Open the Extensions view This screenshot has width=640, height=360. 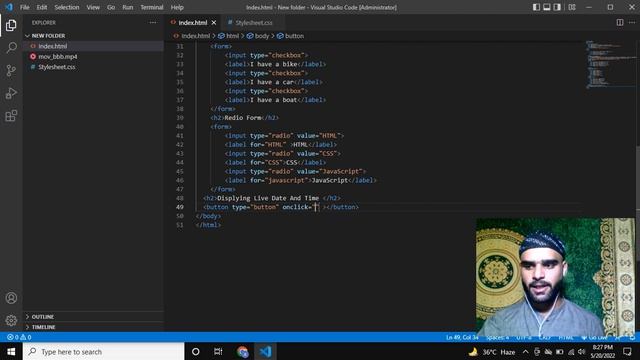tap(11, 116)
